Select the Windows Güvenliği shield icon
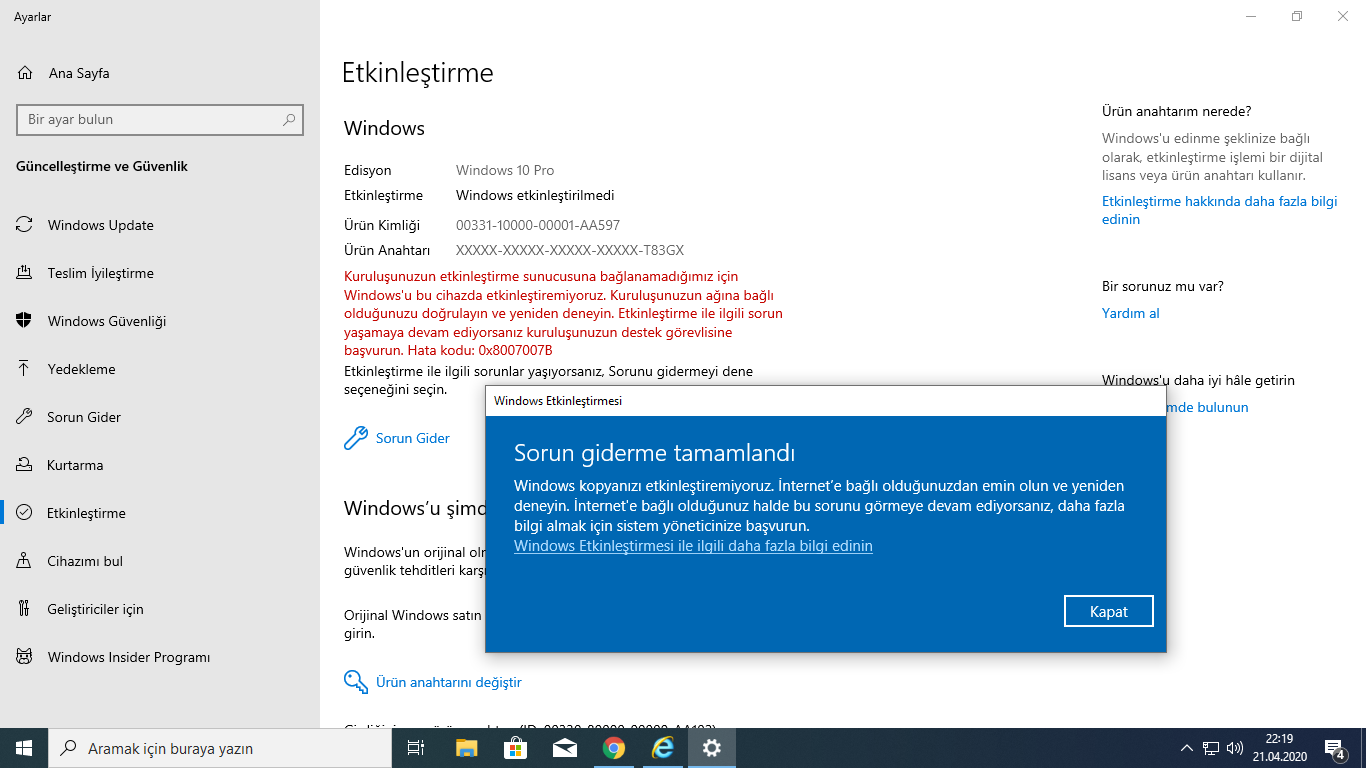This screenshot has height=768, width=1366. click(x=23, y=320)
